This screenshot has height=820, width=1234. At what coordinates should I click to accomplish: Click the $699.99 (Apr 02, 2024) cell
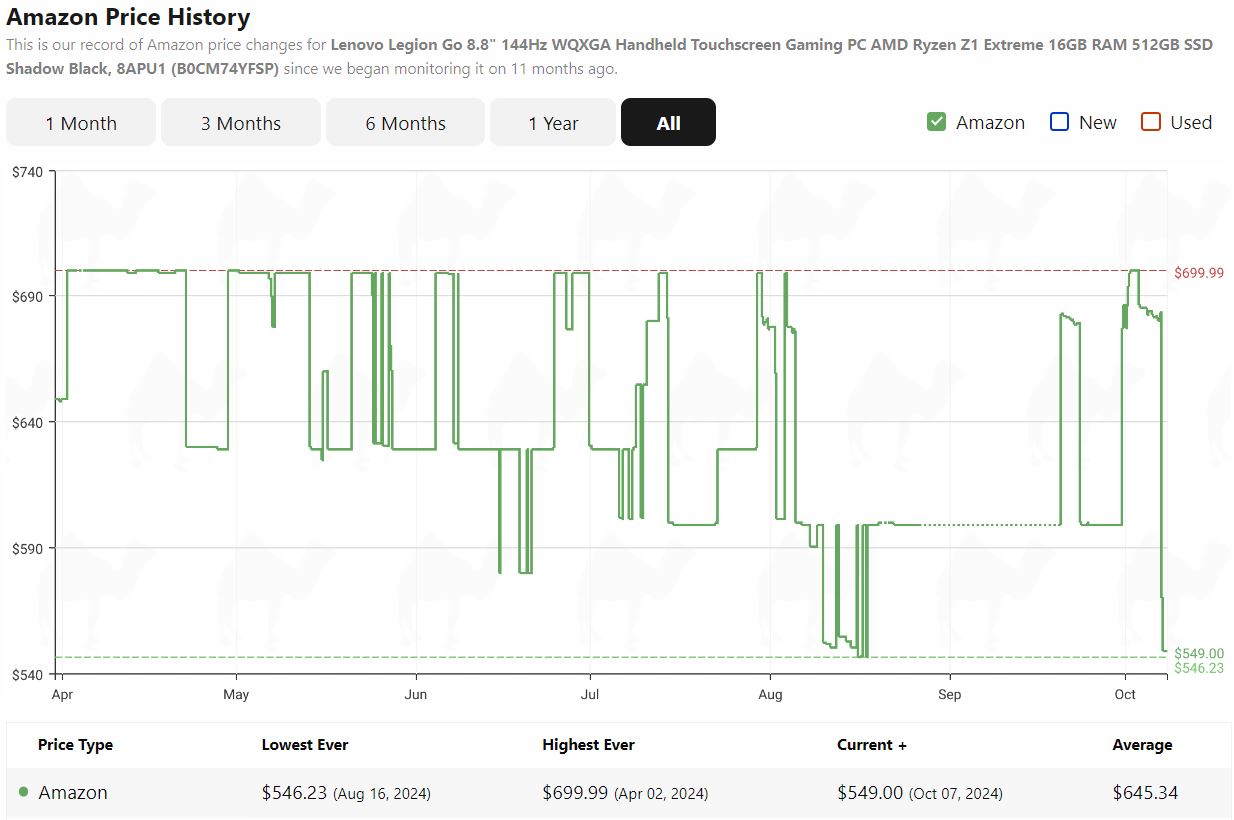point(625,793)
